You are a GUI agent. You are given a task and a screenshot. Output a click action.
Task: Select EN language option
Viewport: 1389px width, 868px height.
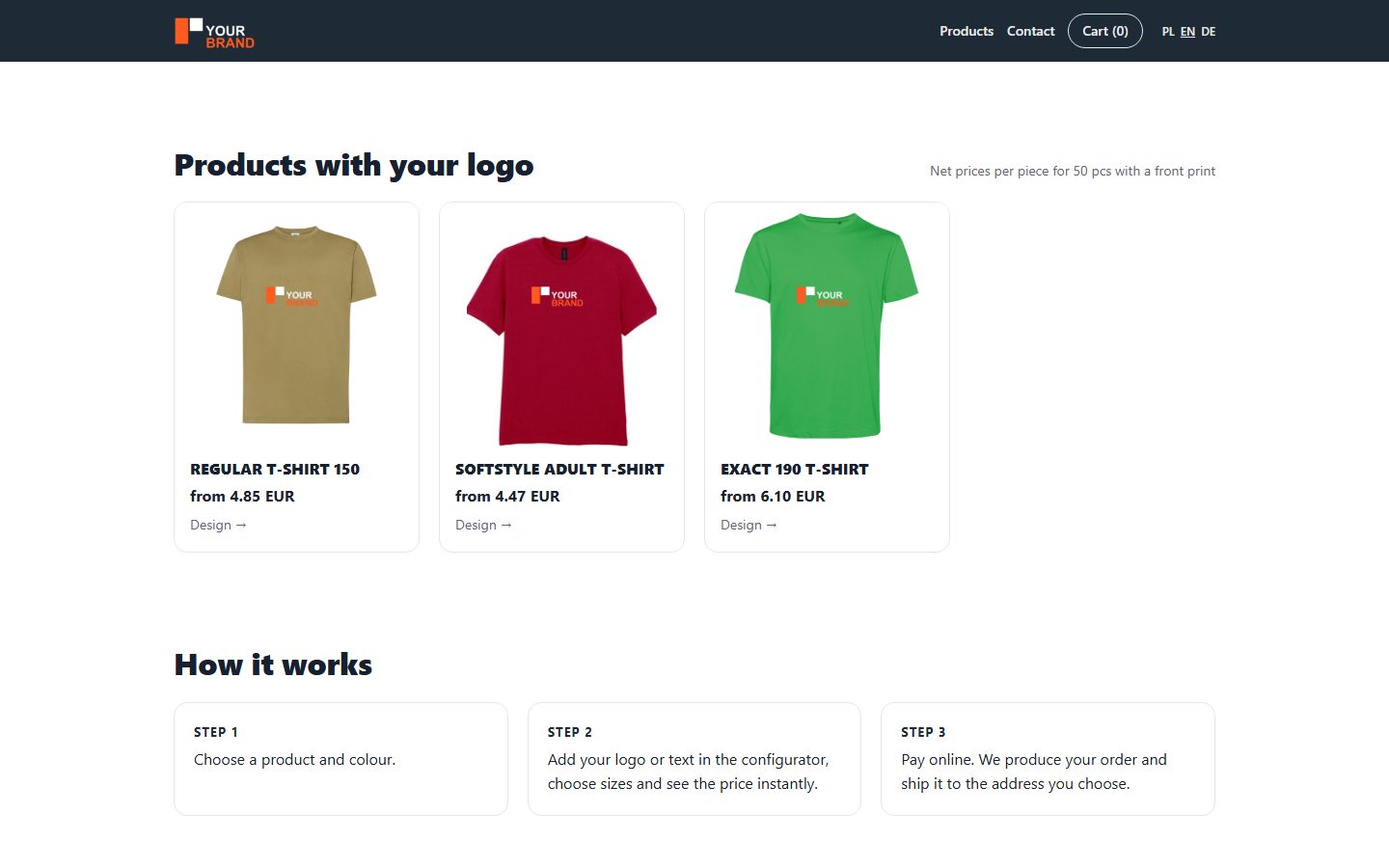1187,32
